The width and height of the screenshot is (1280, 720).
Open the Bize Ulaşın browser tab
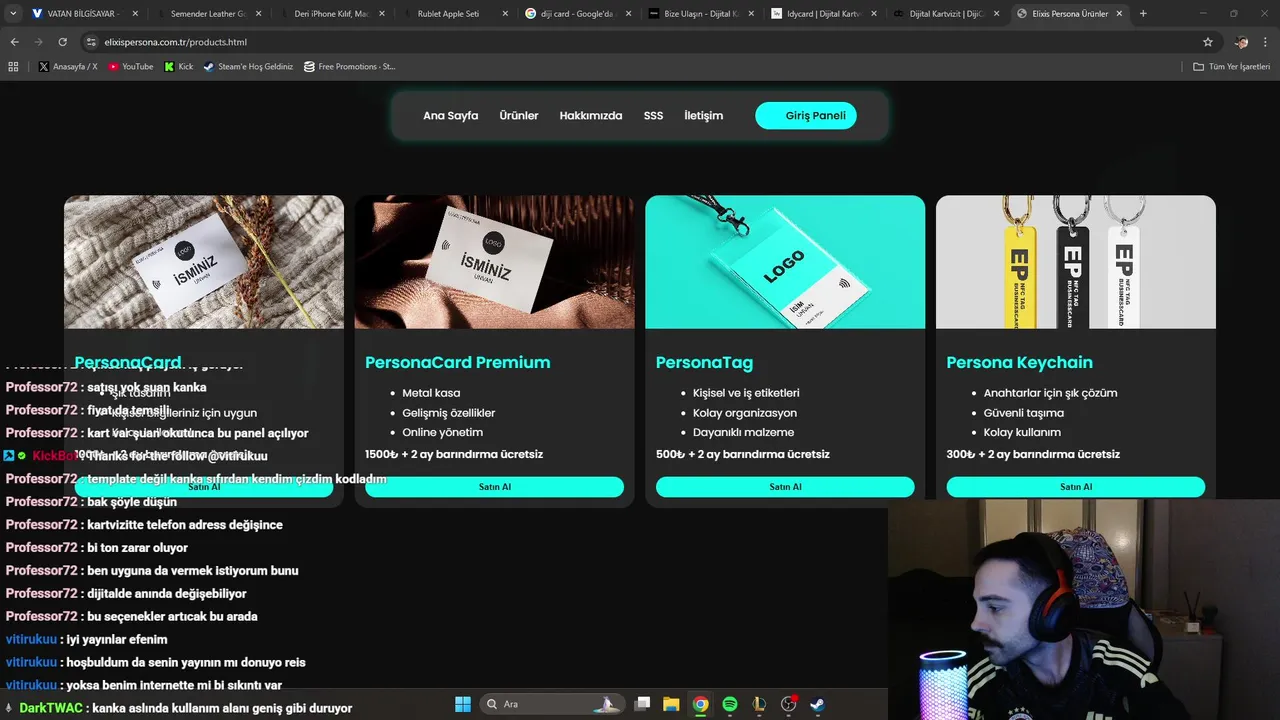pos(700,14)
